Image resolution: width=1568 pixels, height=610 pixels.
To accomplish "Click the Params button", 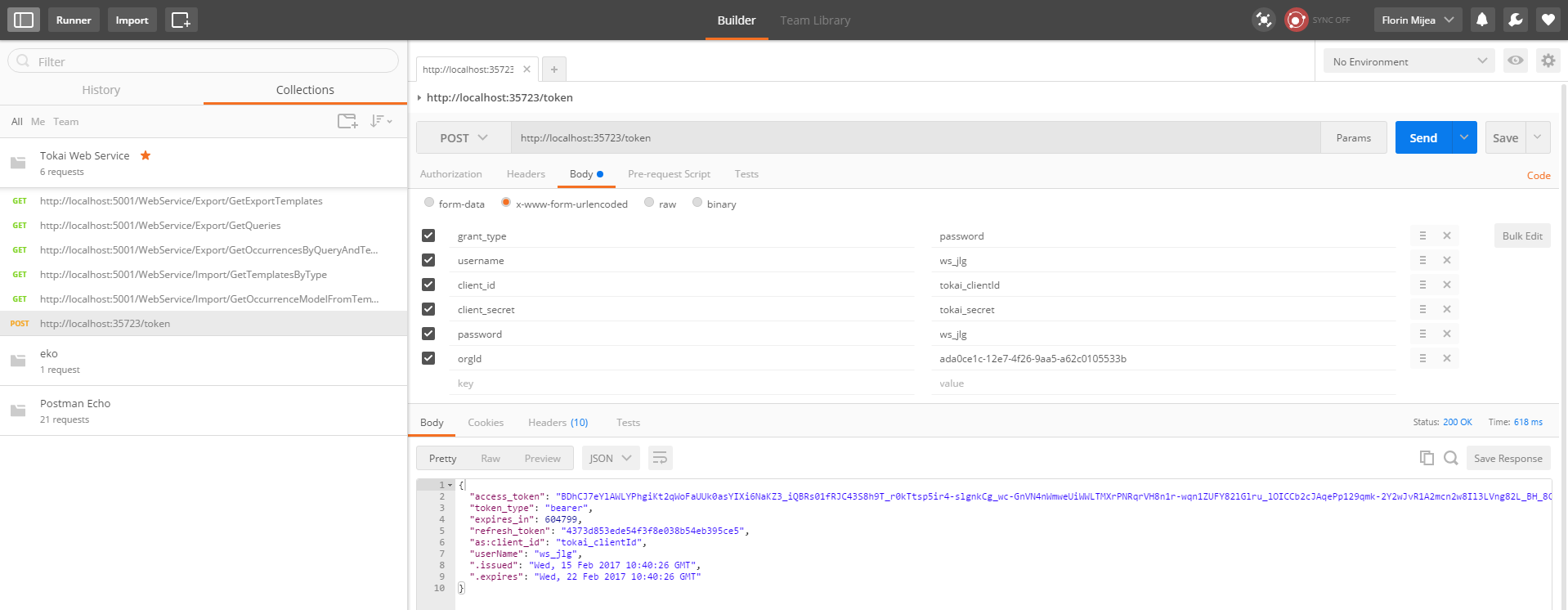I will click(x=1354, y=137).
